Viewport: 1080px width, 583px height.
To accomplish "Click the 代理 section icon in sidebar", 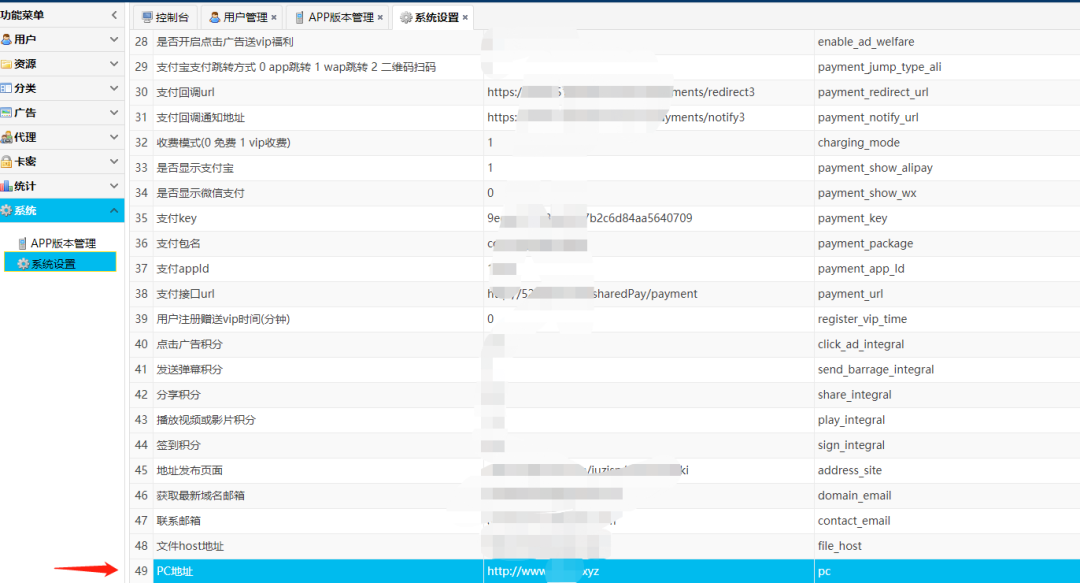I will point(7,137).
